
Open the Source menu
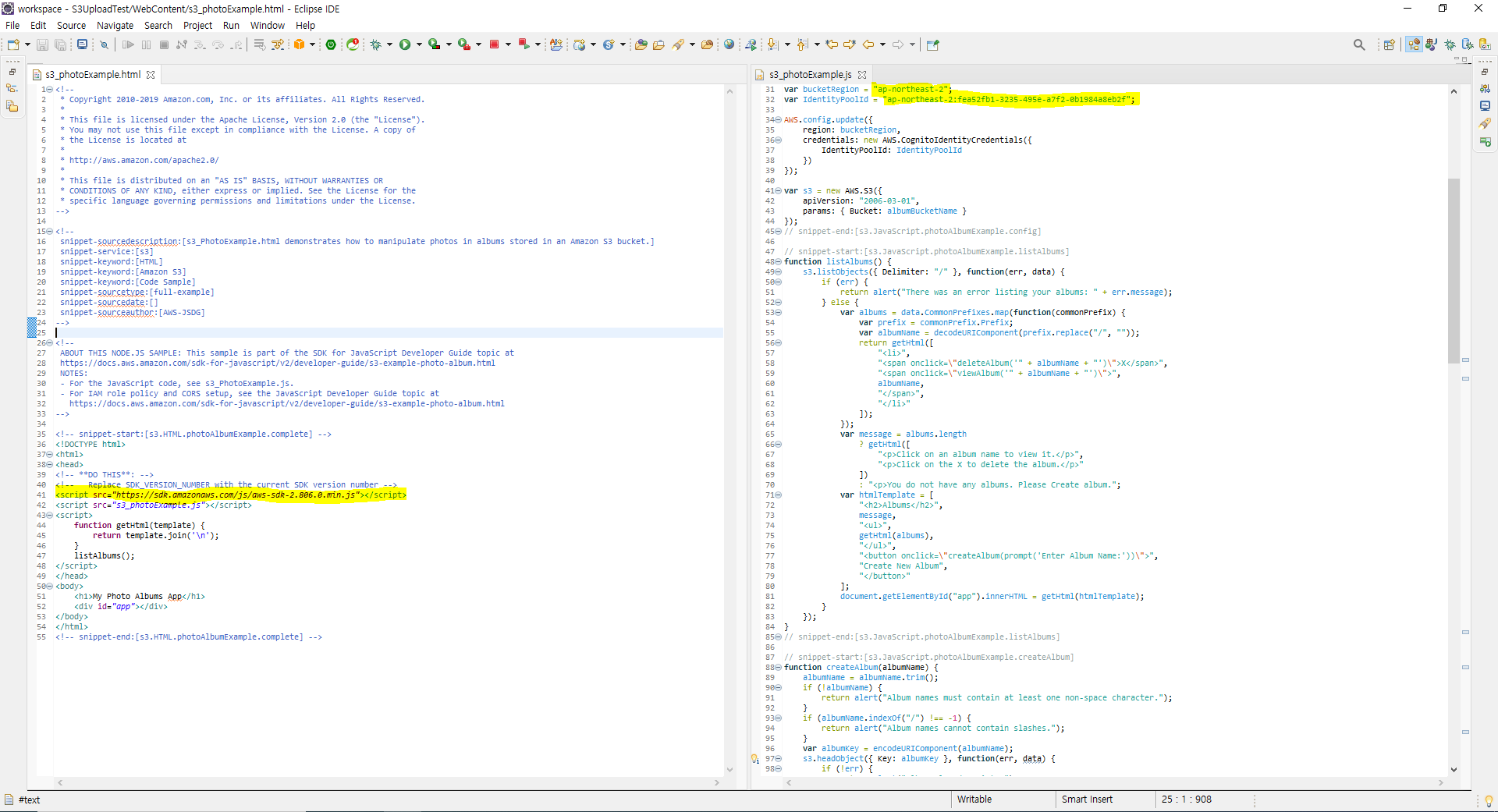point(71,26)
